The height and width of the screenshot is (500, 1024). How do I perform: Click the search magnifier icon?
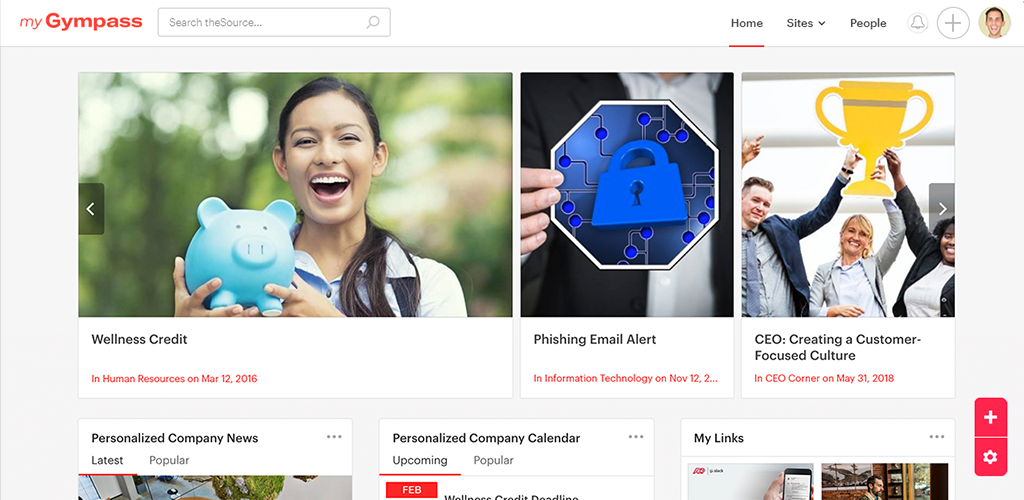(x=373, y=22)
